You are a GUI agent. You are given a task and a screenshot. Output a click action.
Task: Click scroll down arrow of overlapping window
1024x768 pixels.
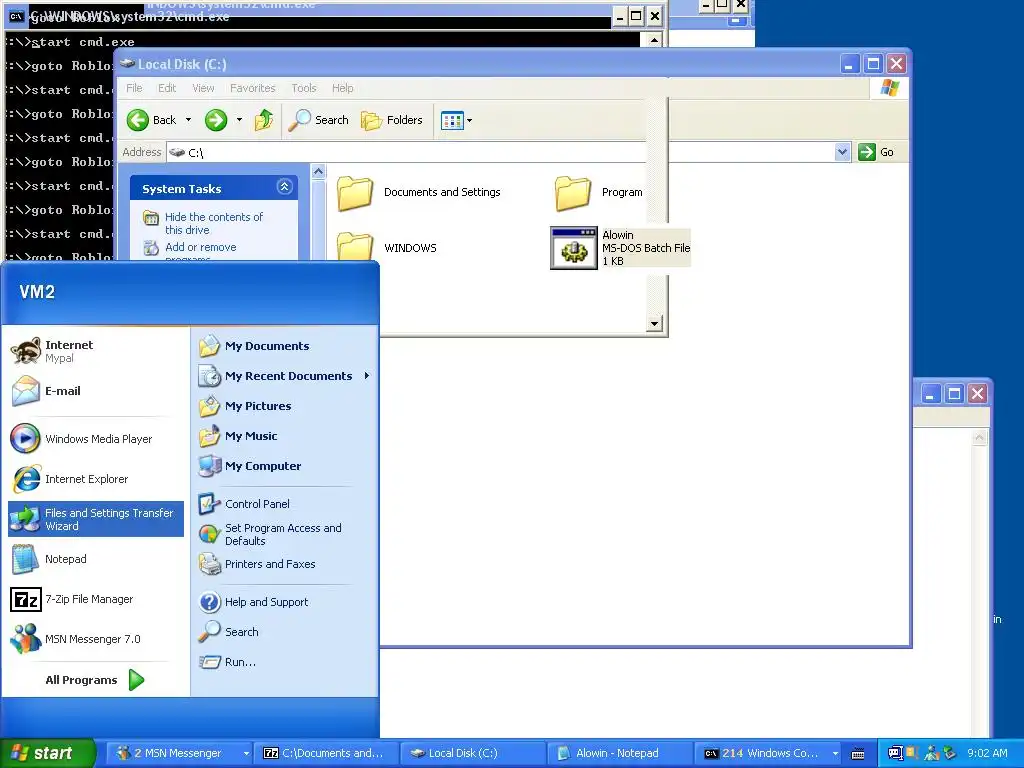point(654,323)
